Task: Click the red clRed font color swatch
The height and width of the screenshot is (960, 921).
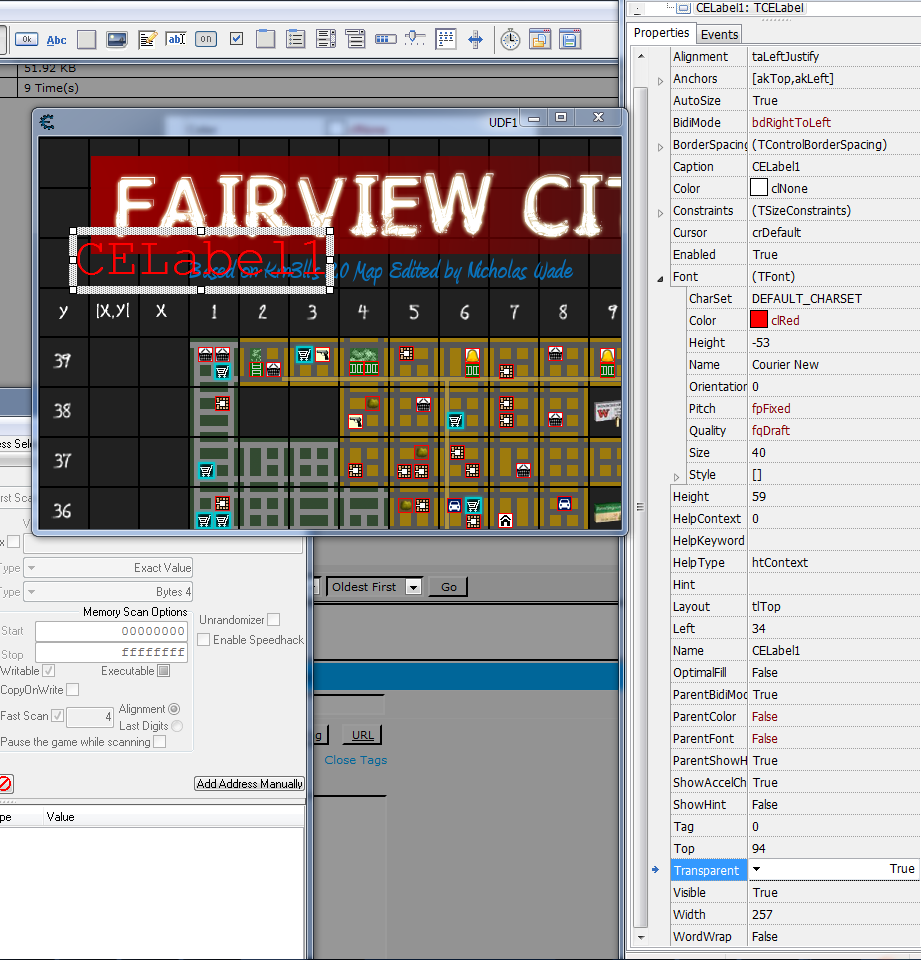Action: [x=759, y=321]
